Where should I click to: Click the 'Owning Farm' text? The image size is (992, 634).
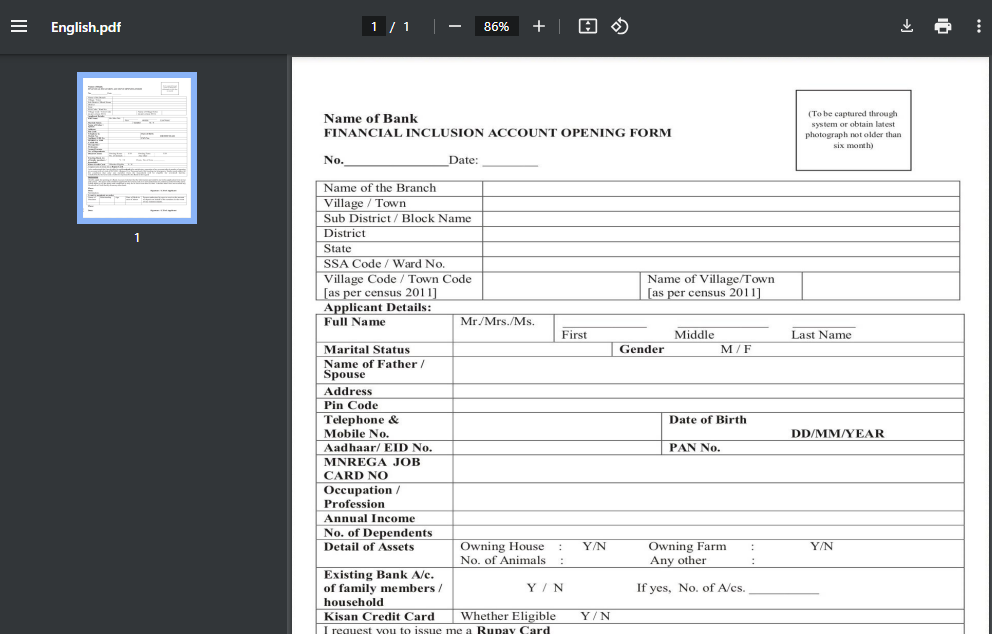(687, 547)
